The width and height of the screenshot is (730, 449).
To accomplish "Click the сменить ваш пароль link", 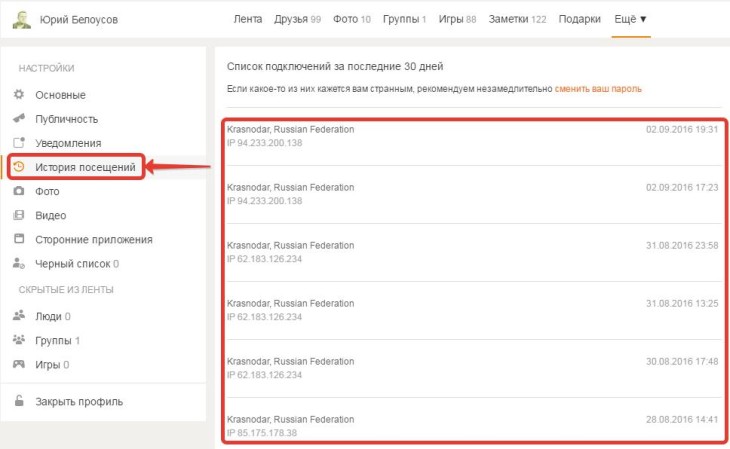I will [x=598, y=88].
